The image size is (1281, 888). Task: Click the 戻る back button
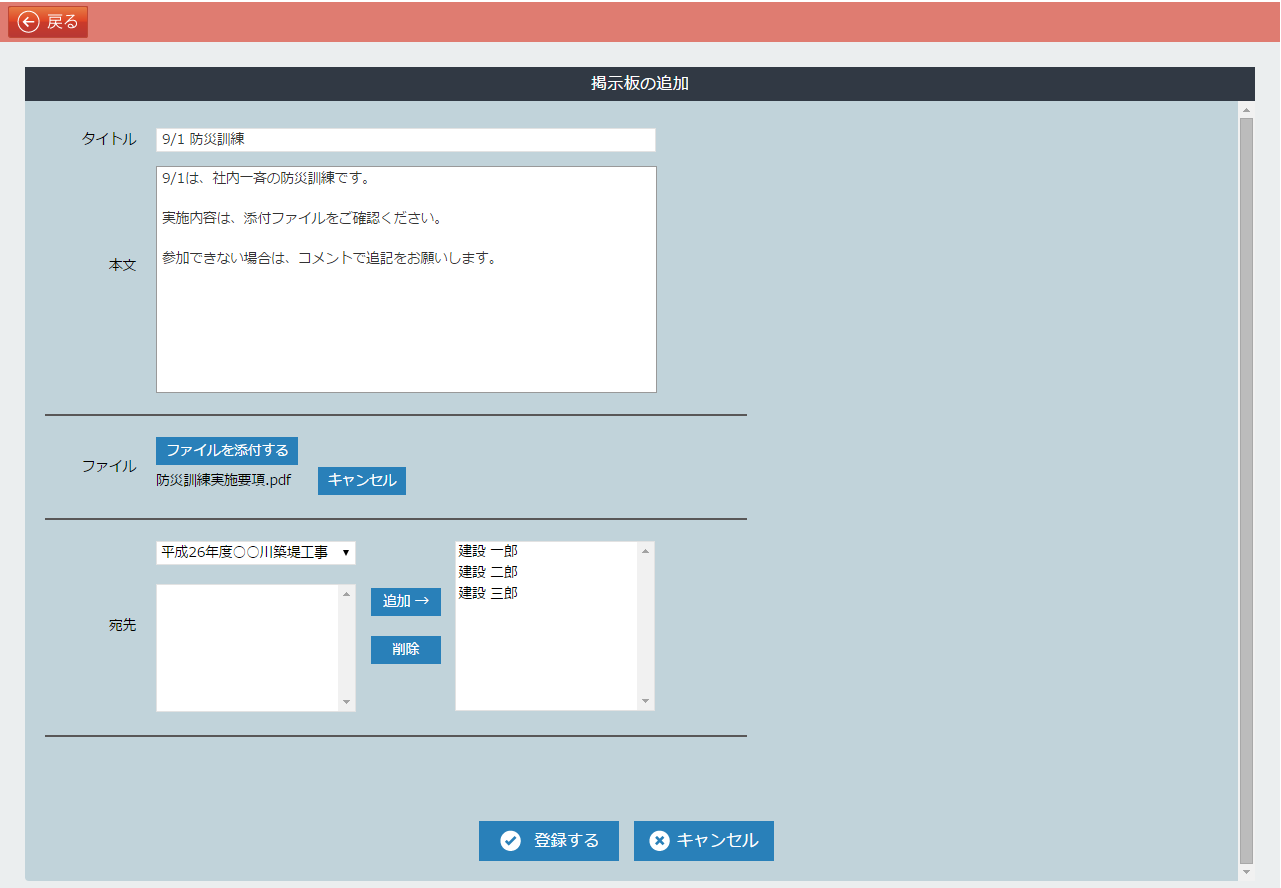pyautogui.click(x=48, y=21)
